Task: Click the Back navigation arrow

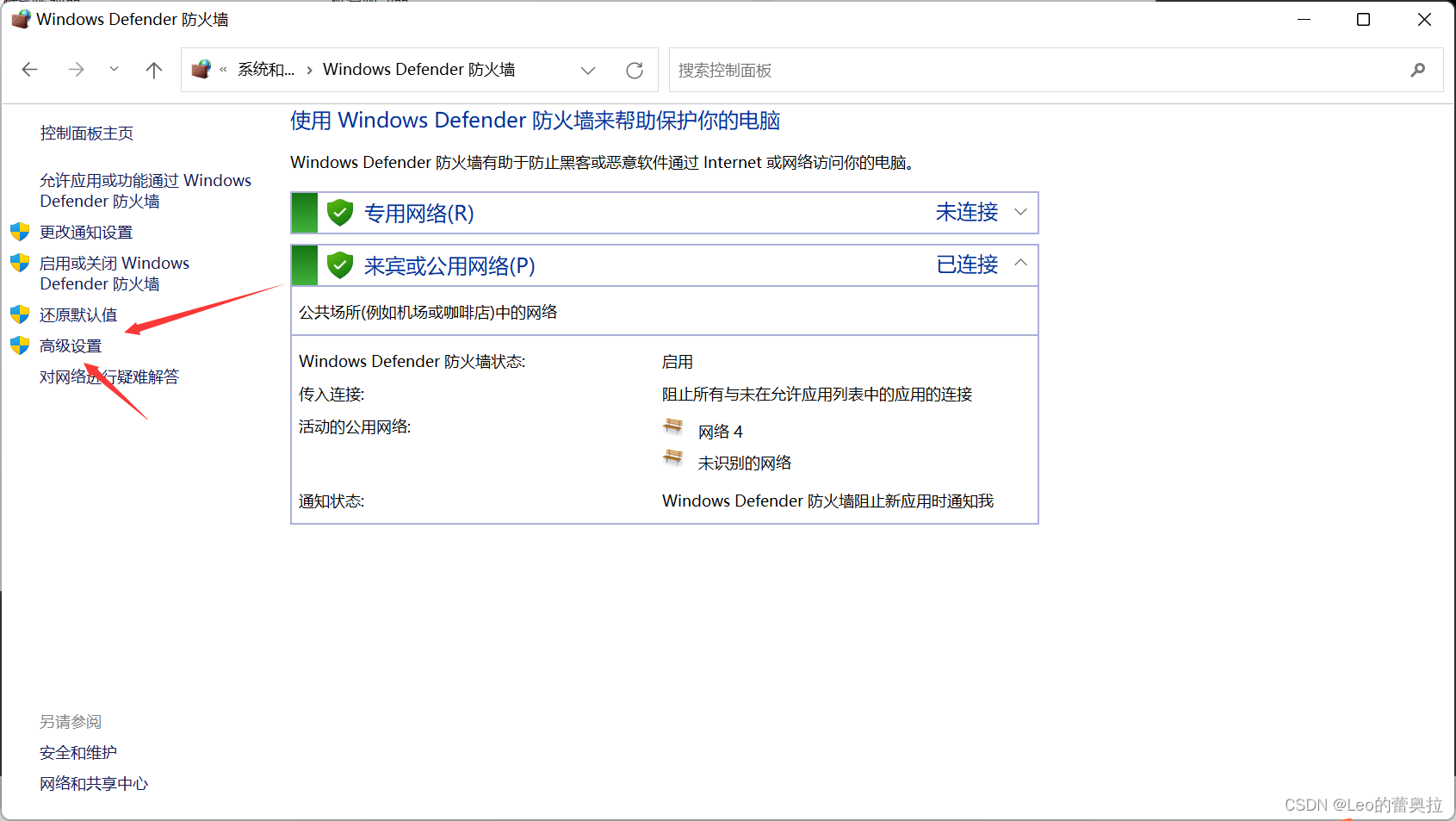Action: (x=30, y=70)
